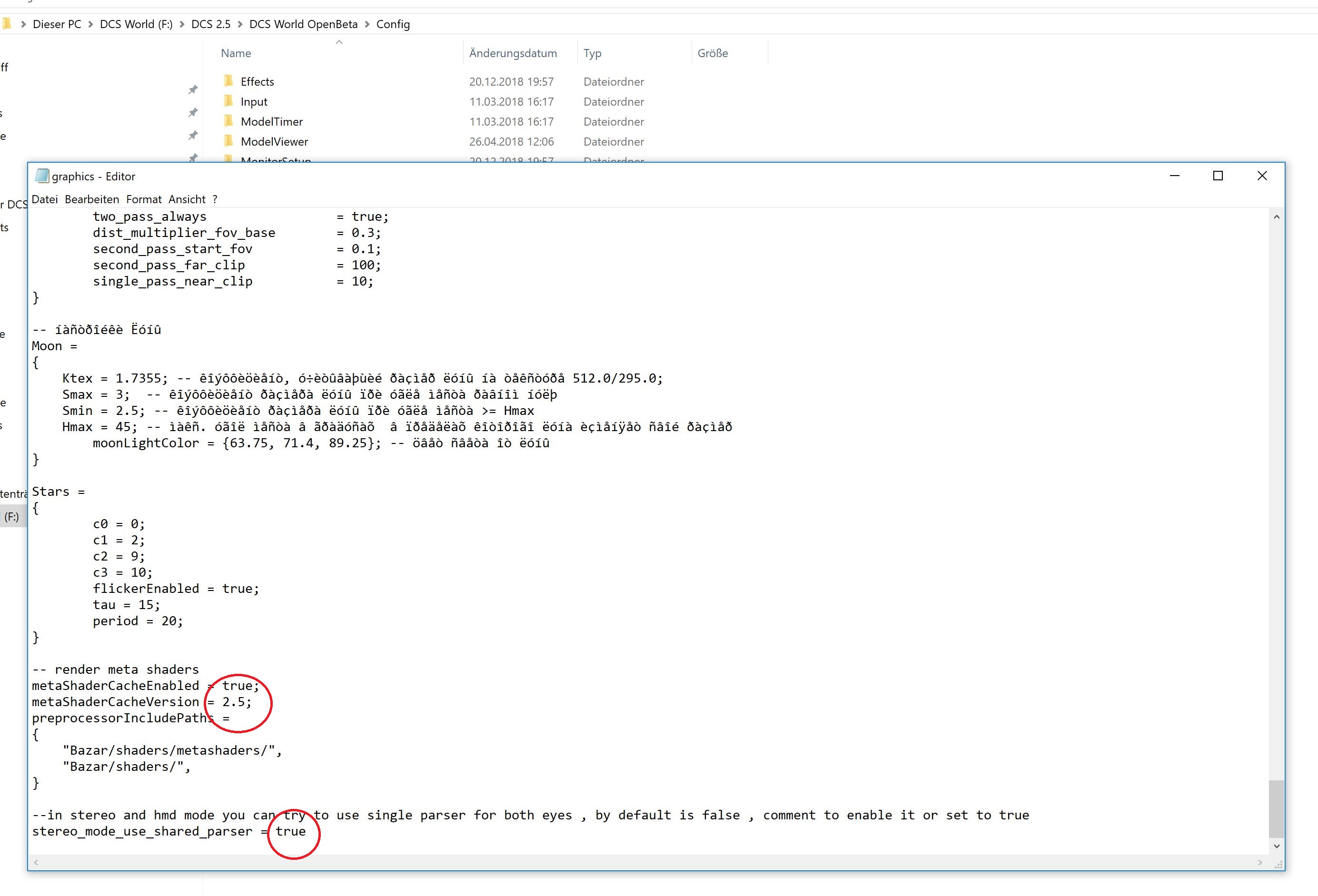Screen dimensions: 1318x896
Task: Sort by Name column header
Action: [236, 53]
